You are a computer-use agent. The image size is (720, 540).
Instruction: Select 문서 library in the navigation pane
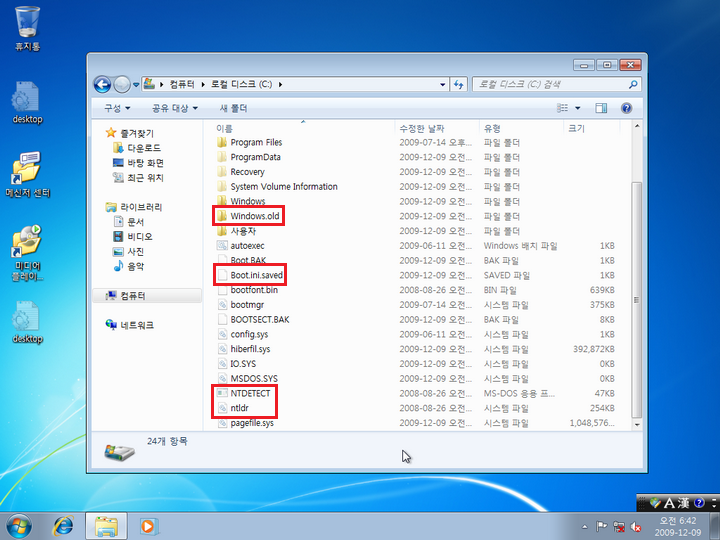pyautogui.click(x=129, y=222)
